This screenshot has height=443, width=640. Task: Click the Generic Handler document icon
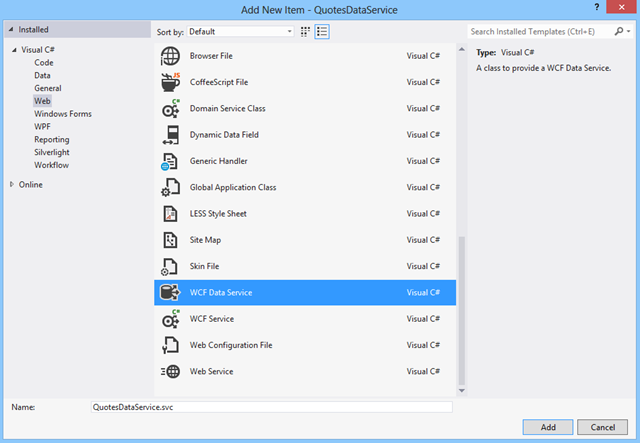169,161
